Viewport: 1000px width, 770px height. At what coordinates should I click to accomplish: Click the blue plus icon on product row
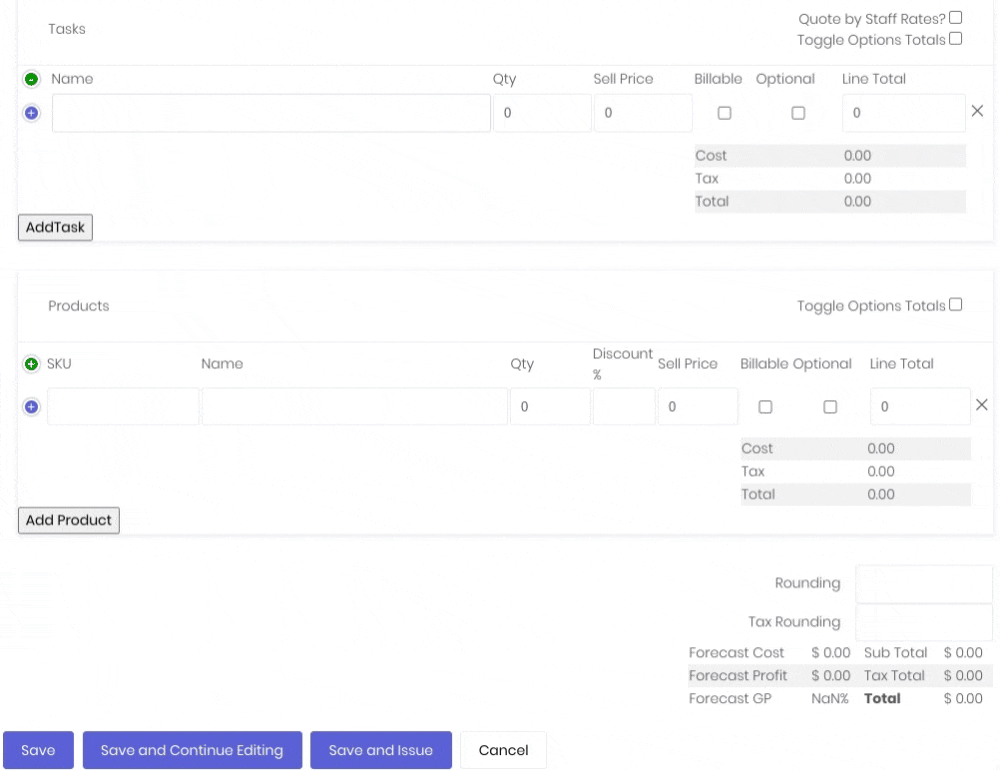click(x=31, y=406)
